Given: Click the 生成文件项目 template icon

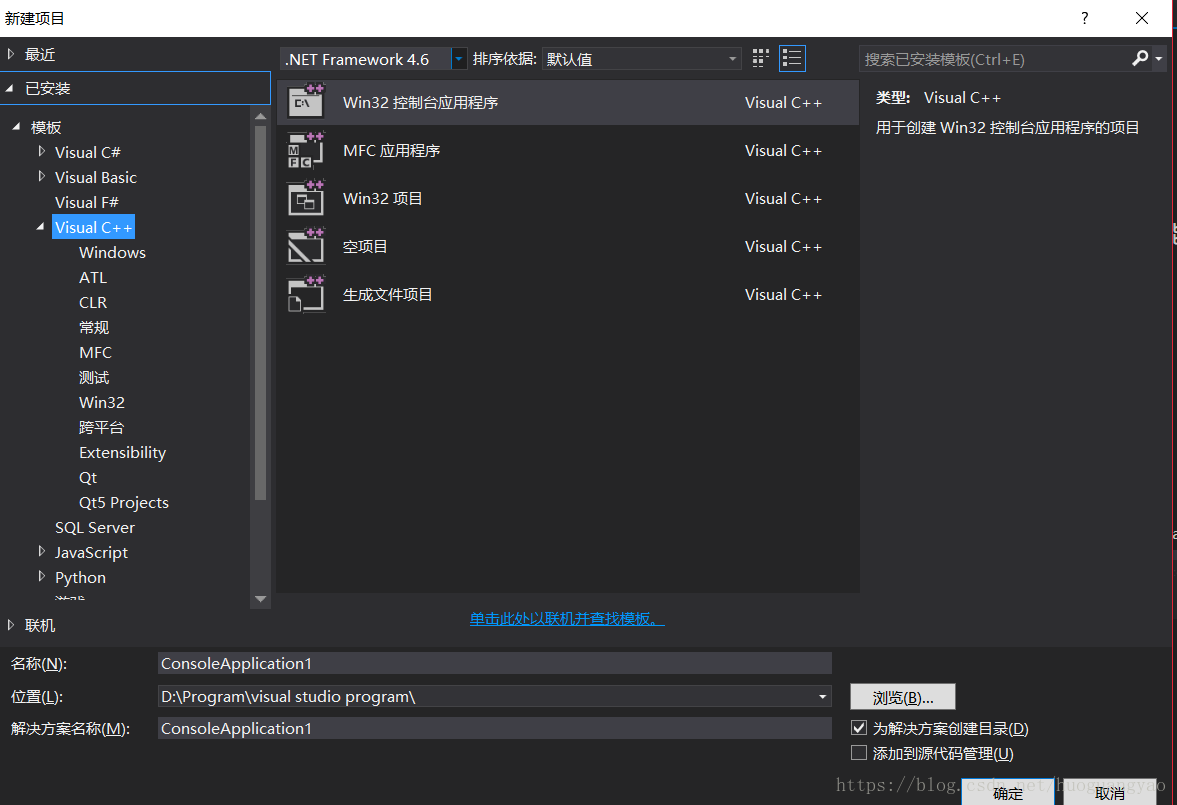Looking at the screenshot, I should click(x=306, y=294).
